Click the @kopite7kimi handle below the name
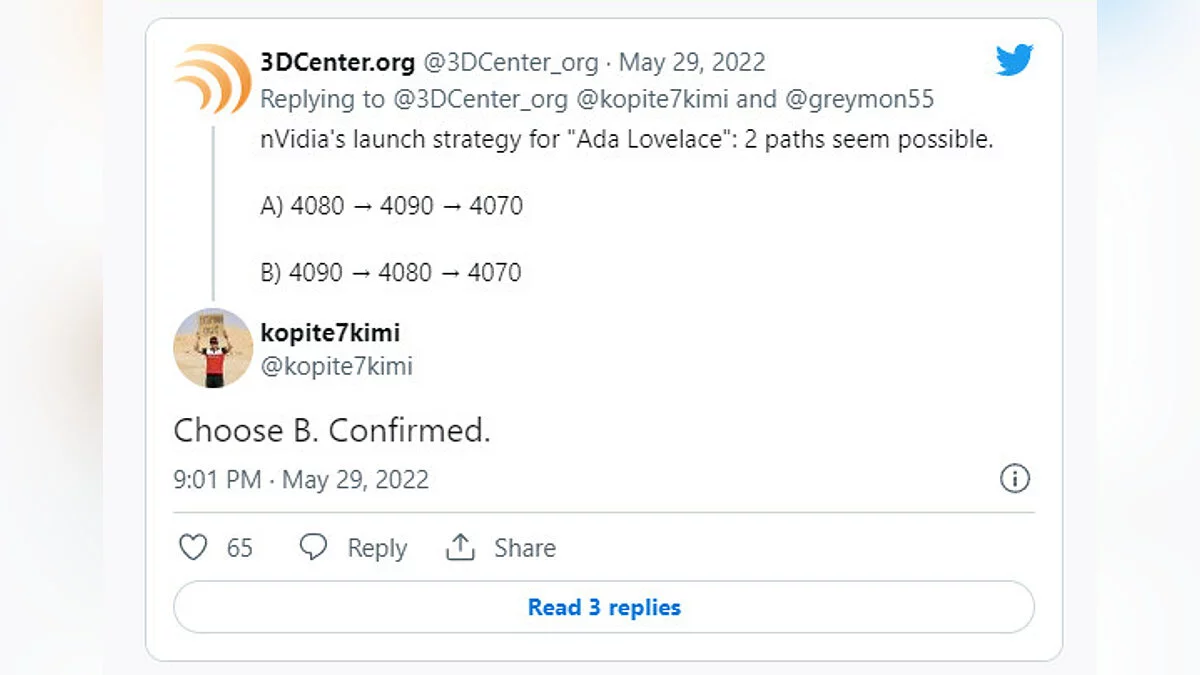1200x675 pixels. tap(336, 366)
